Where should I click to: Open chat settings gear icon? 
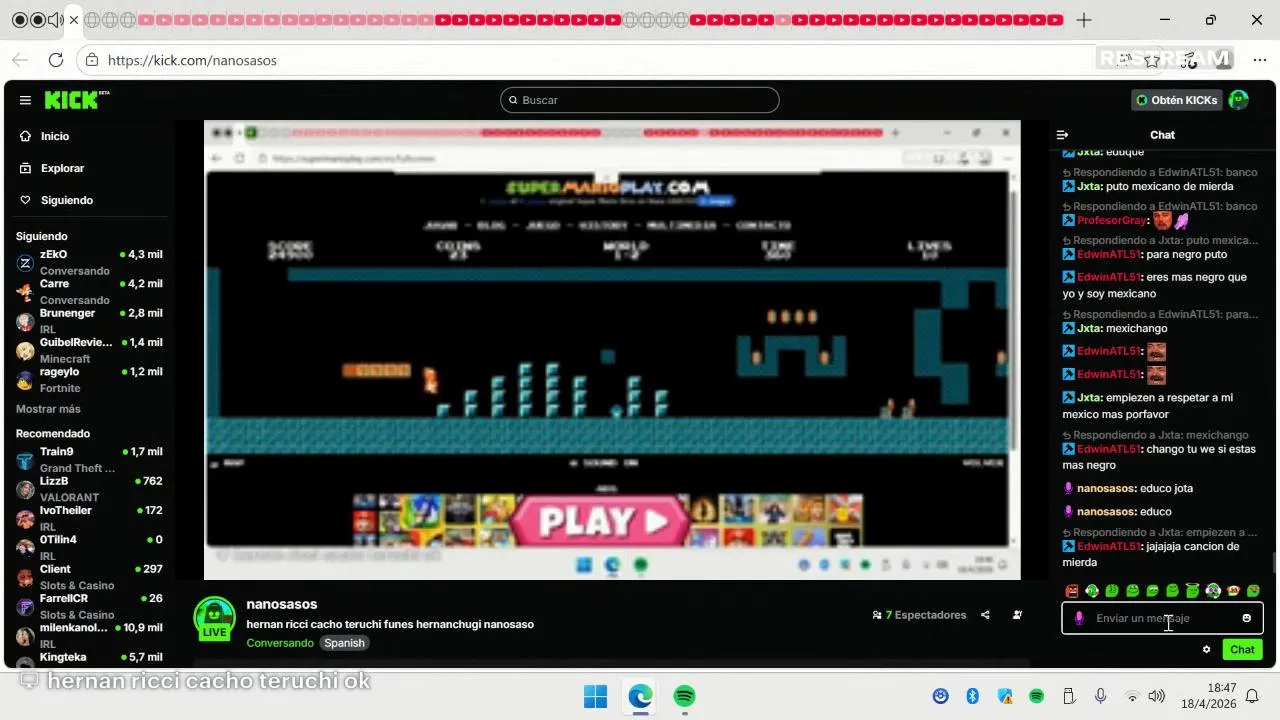[1206, 650]
